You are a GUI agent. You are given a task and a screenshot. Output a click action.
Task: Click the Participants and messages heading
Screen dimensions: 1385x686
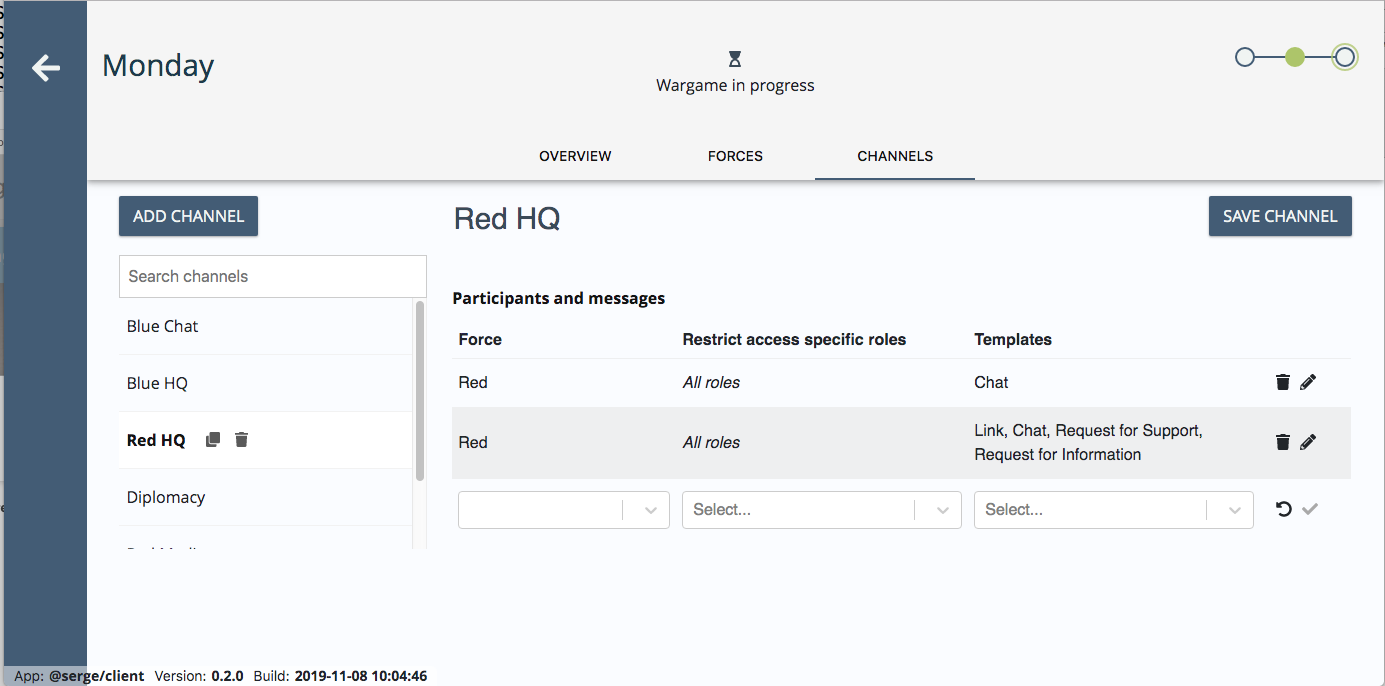(x=559, y=298)
